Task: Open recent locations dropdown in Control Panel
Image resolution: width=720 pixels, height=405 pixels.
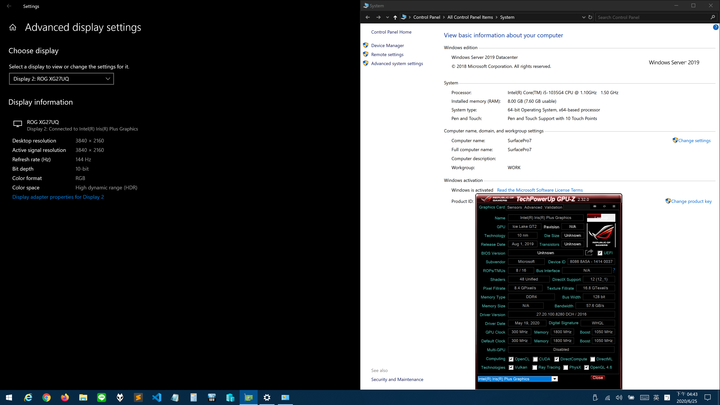Action: [x=387, y=17]
